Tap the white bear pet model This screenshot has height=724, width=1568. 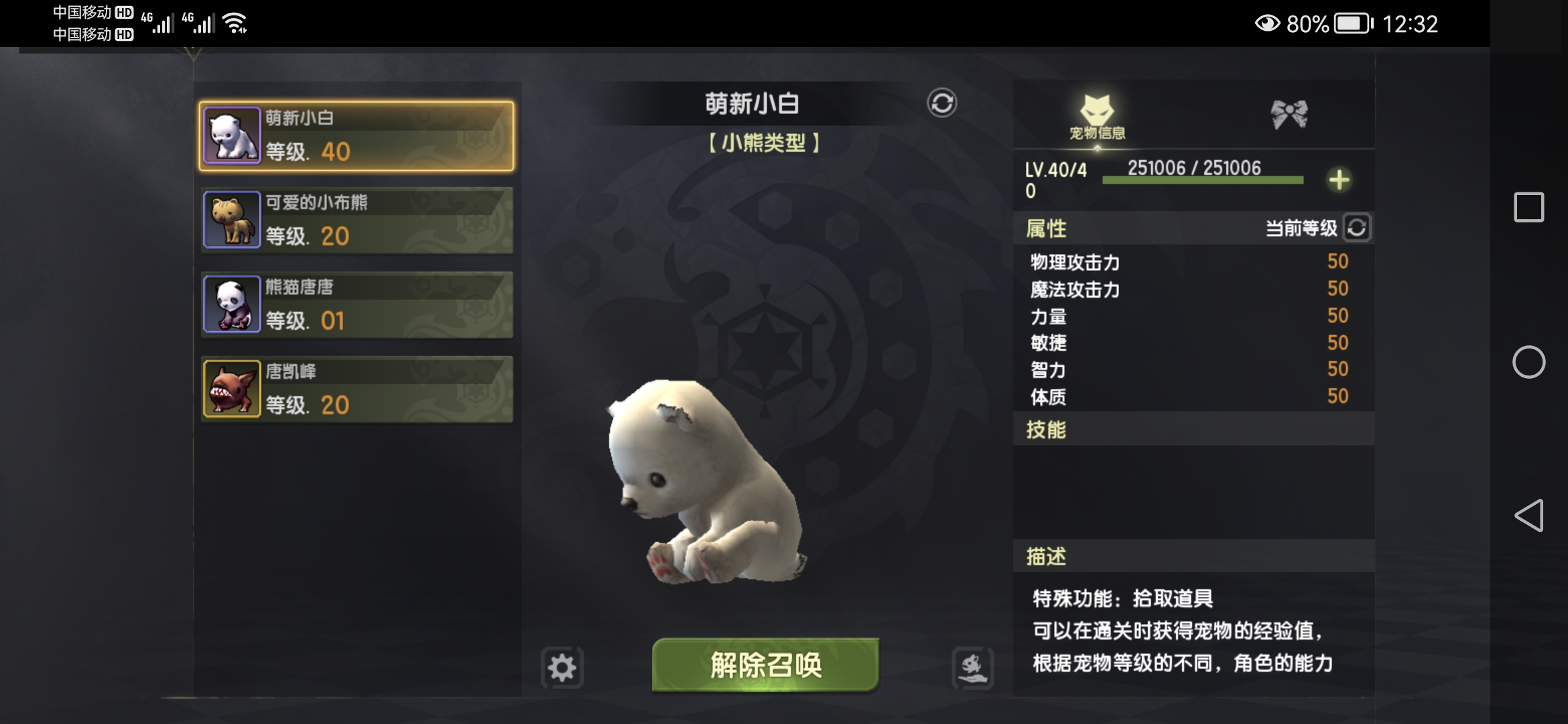tap(706, 481)
